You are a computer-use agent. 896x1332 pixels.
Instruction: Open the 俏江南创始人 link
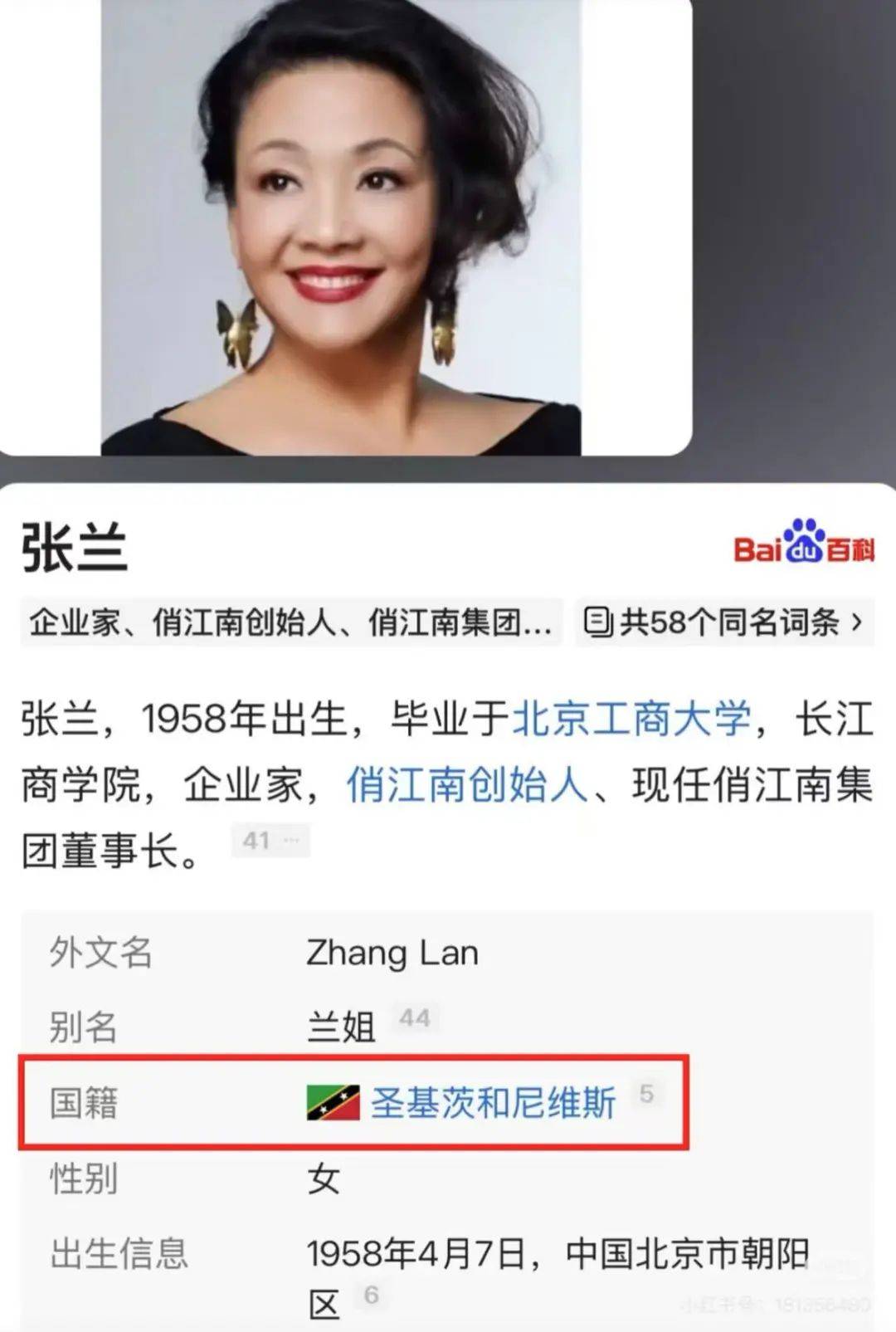[467, 784]
